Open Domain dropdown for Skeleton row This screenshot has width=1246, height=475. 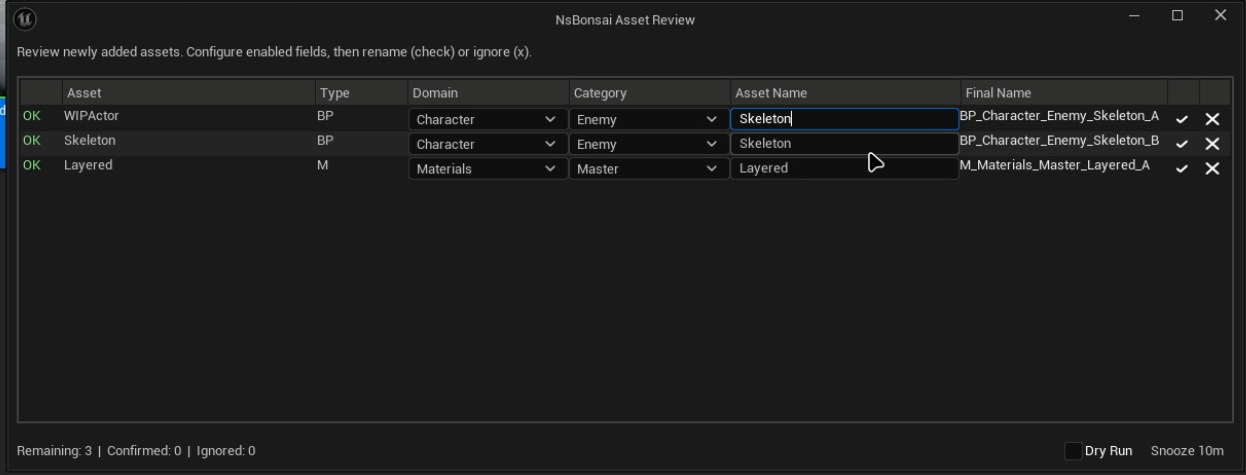486,144
